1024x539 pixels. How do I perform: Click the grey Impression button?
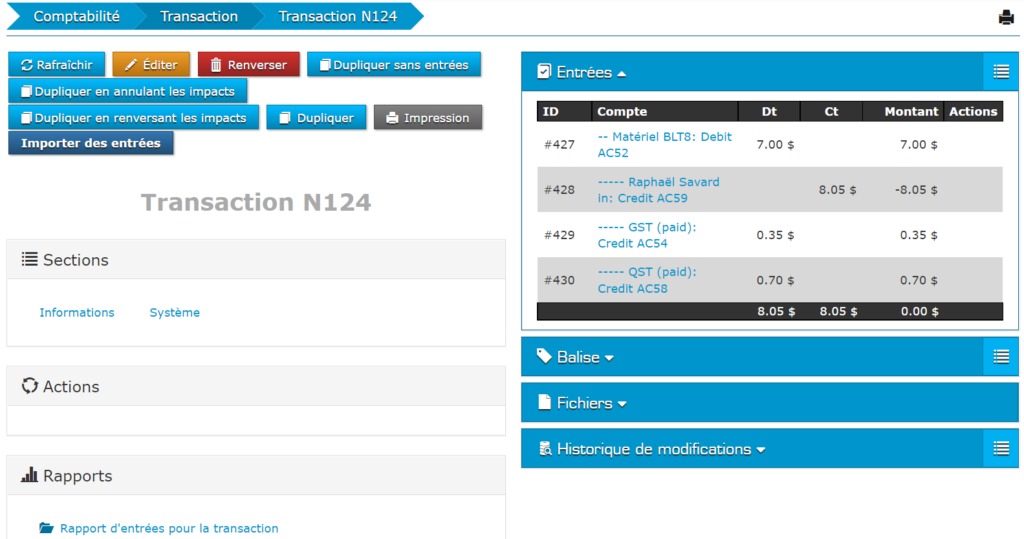427,118
